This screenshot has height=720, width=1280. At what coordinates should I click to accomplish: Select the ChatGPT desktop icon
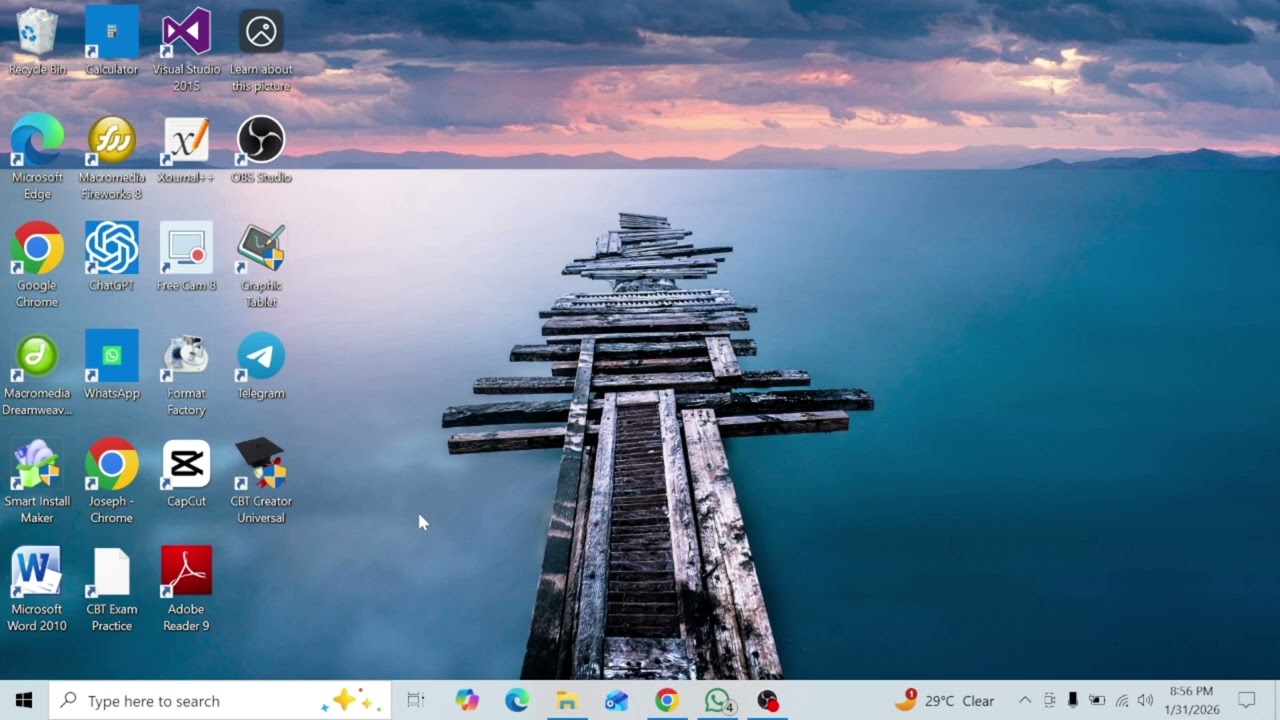point(112,258)
